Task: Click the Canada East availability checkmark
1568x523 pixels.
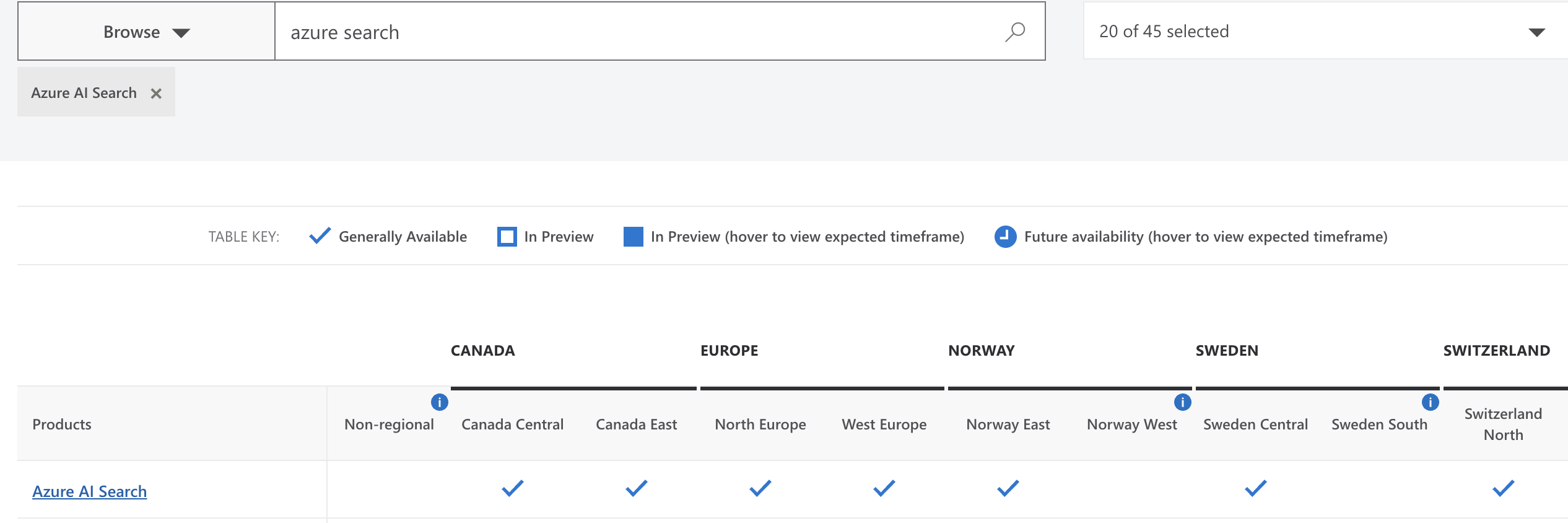Action: click(637, 488)
